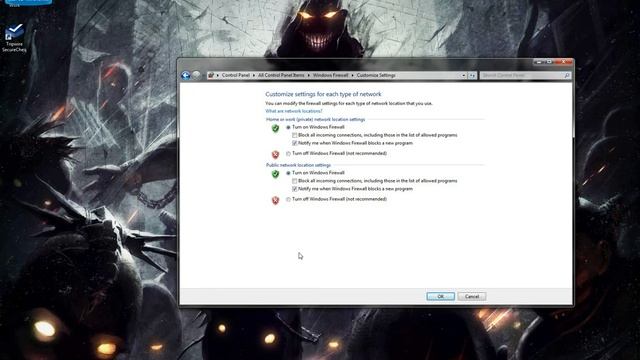The height and width of the screenshot is (360, 640).
Task: Discard changes with the Cancel button
Action: click(471, 296)
